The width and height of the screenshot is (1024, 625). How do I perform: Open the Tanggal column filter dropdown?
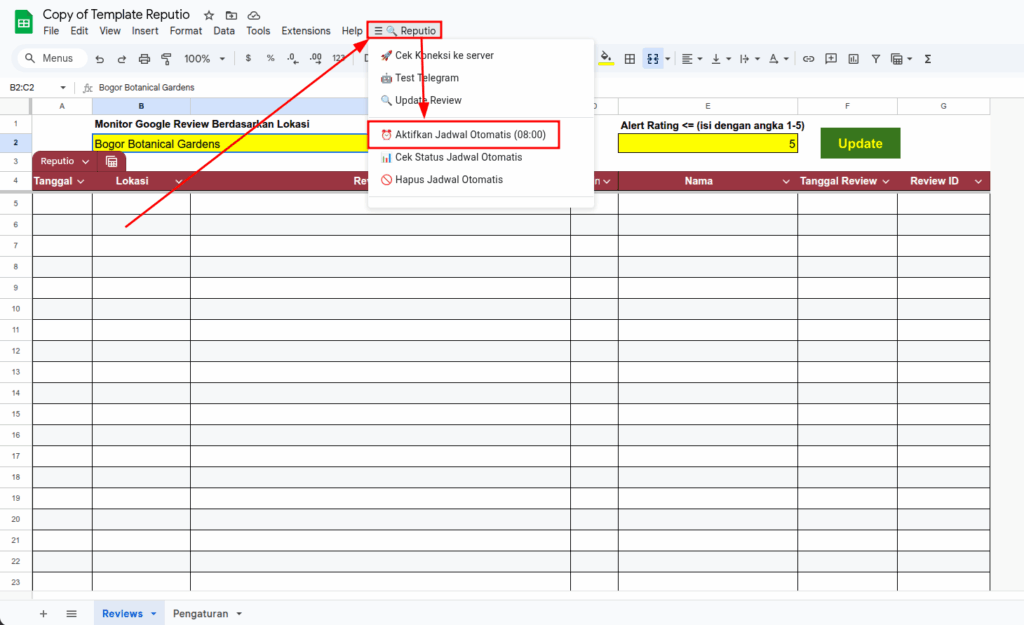pos(80,181)
